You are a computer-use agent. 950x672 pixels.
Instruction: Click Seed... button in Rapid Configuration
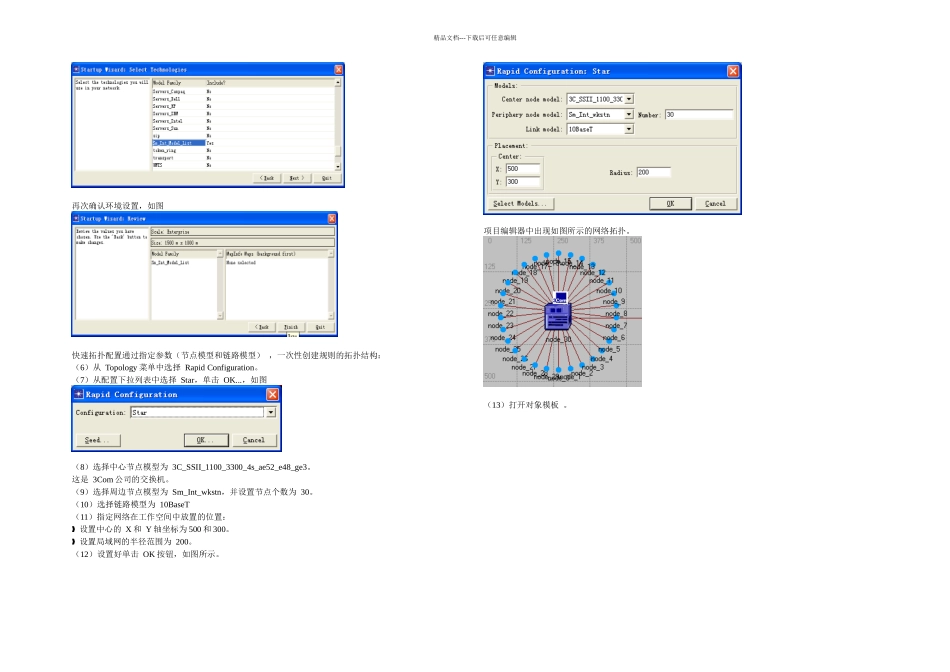pyautogui.click(x=97, y=440)
